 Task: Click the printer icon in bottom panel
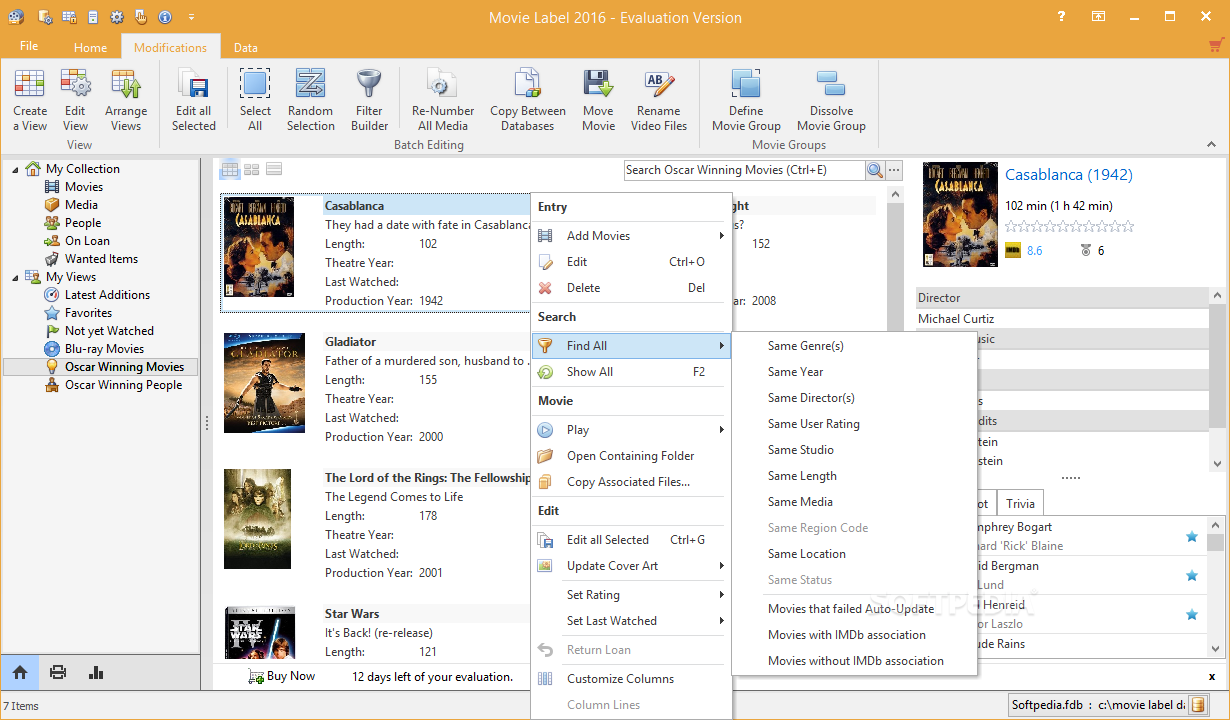[58, 672]
